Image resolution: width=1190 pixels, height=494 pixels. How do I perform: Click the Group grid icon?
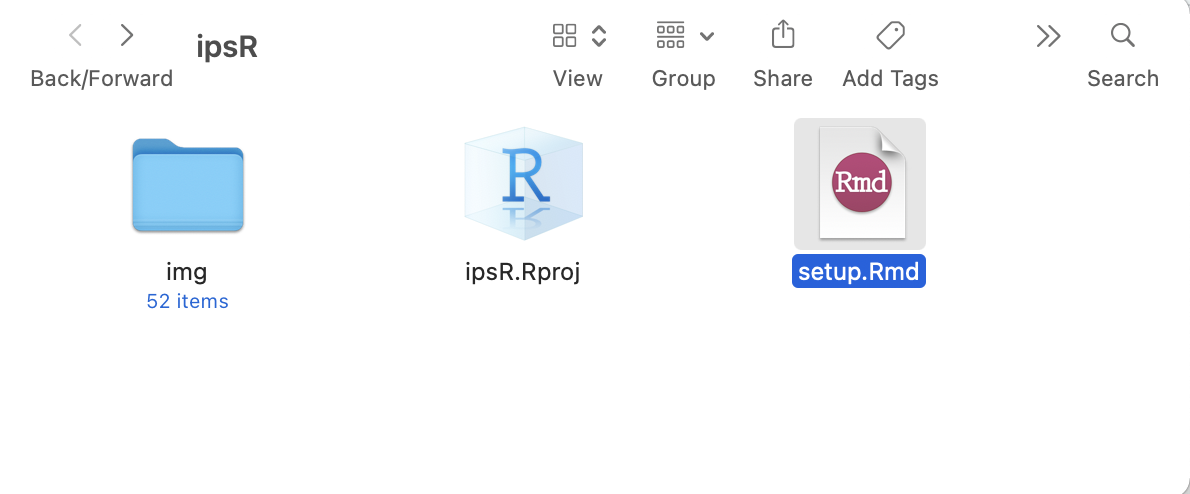coord(670,37)
